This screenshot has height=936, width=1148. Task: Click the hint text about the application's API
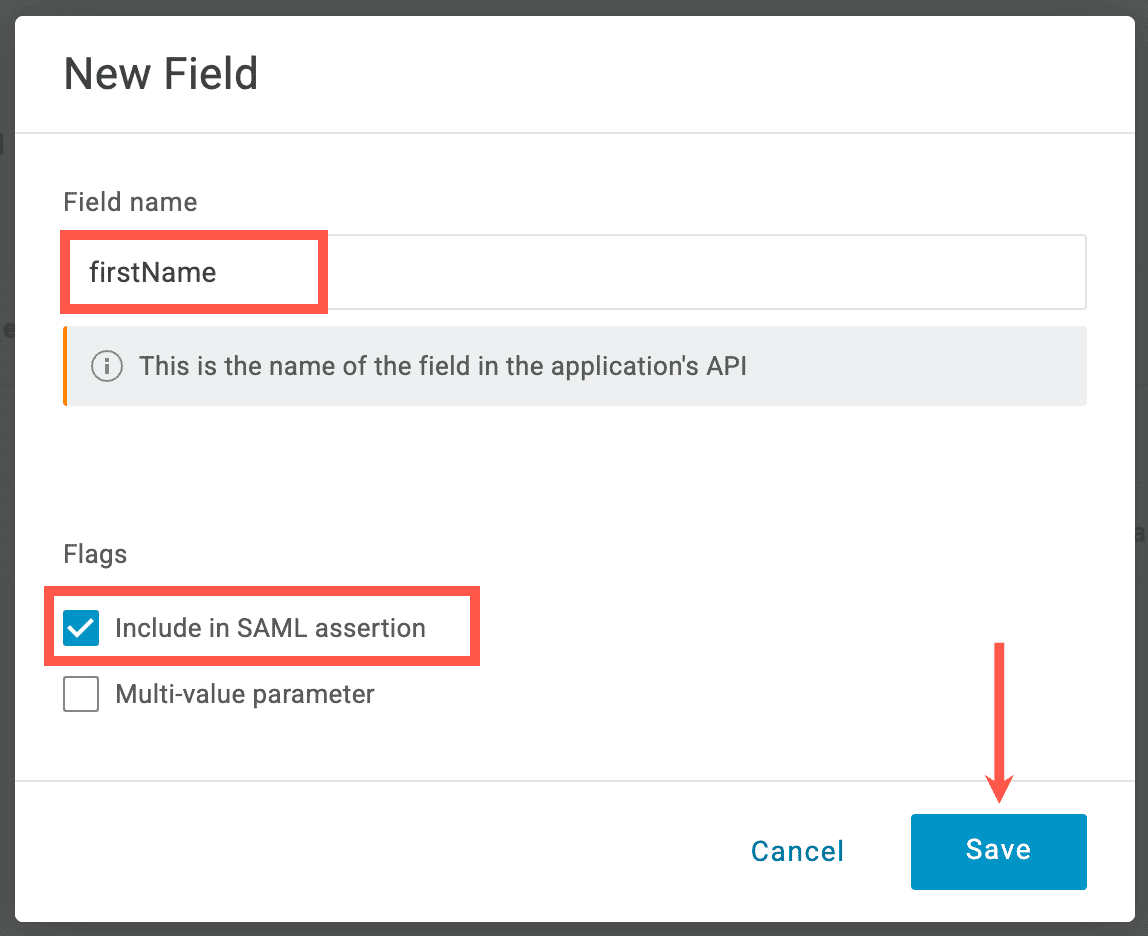(x=442, y=366)
